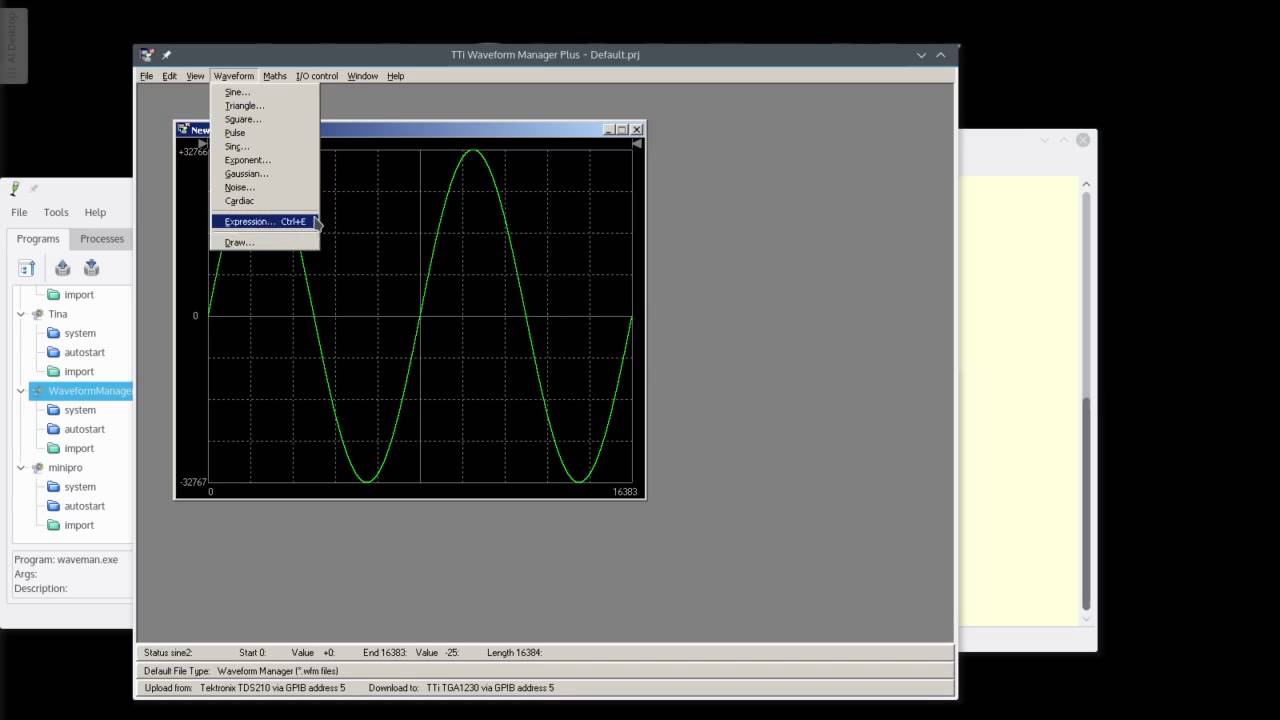
Task: Open Help menu in launcher window
Action: [x=95, y=212]
